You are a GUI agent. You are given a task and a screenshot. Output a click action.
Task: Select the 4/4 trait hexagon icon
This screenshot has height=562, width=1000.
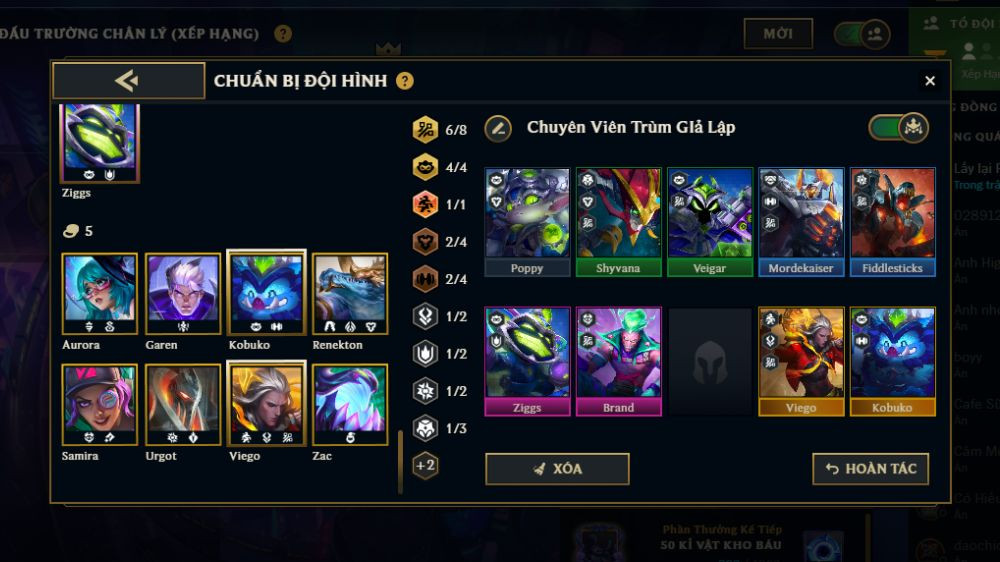coord(425,167)
